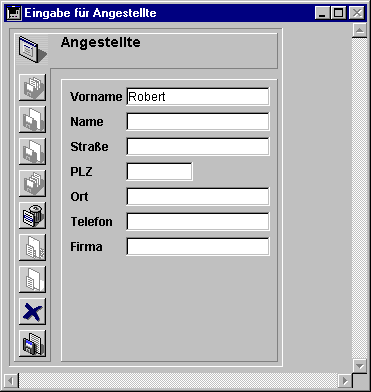Open the window system menu icon in title bar
Viewport: 371px width, 392px height.
coord(14,13)
